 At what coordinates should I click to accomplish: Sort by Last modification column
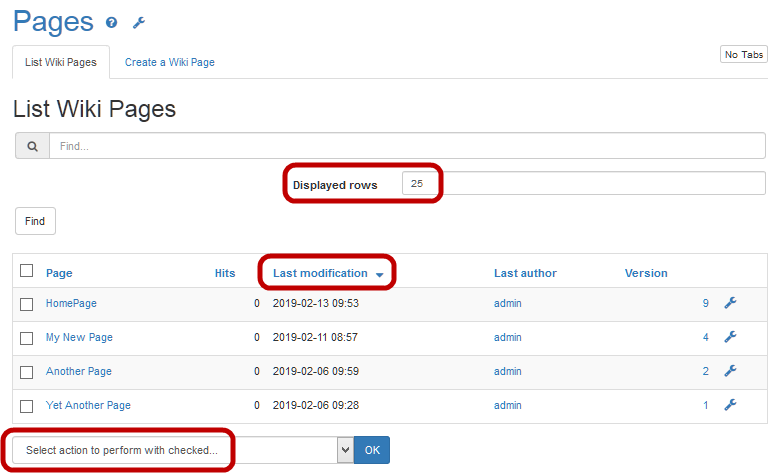(x=320, y=273)
